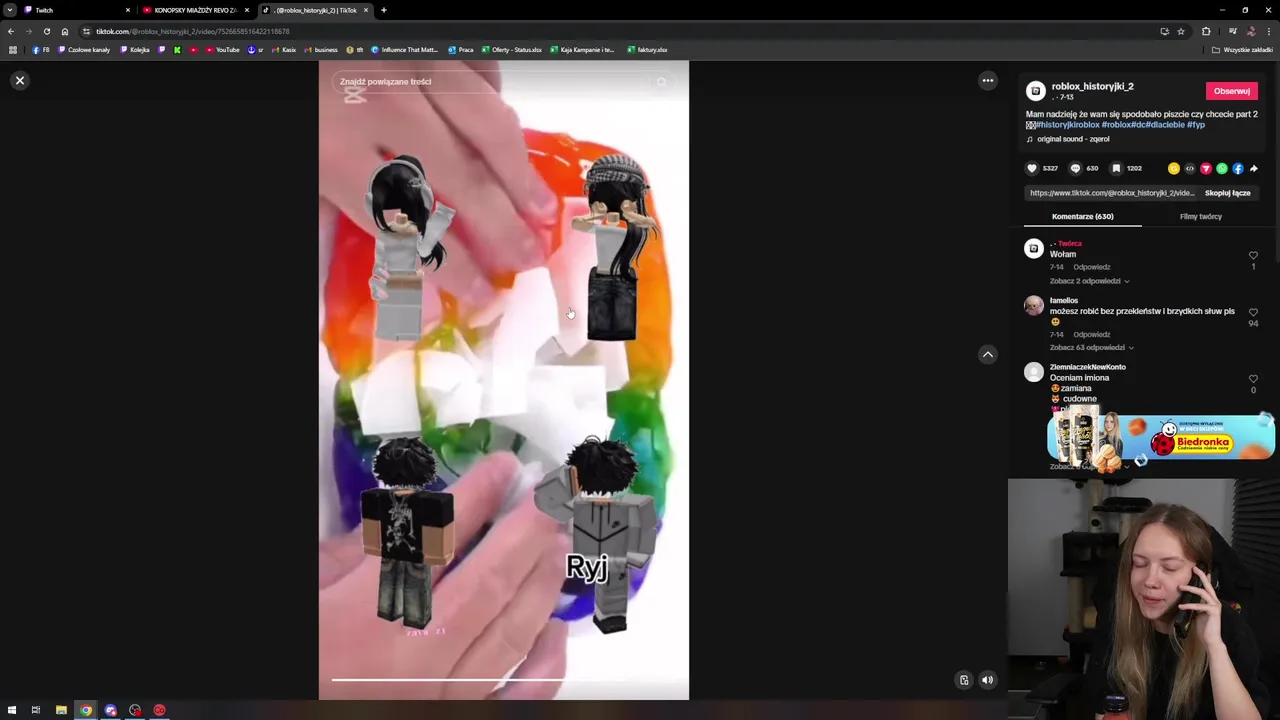The height and width of the screenshot is (720, 1280).
Task: Copy link with Skopiuj łącze
Action: (x=1227, y=193)
